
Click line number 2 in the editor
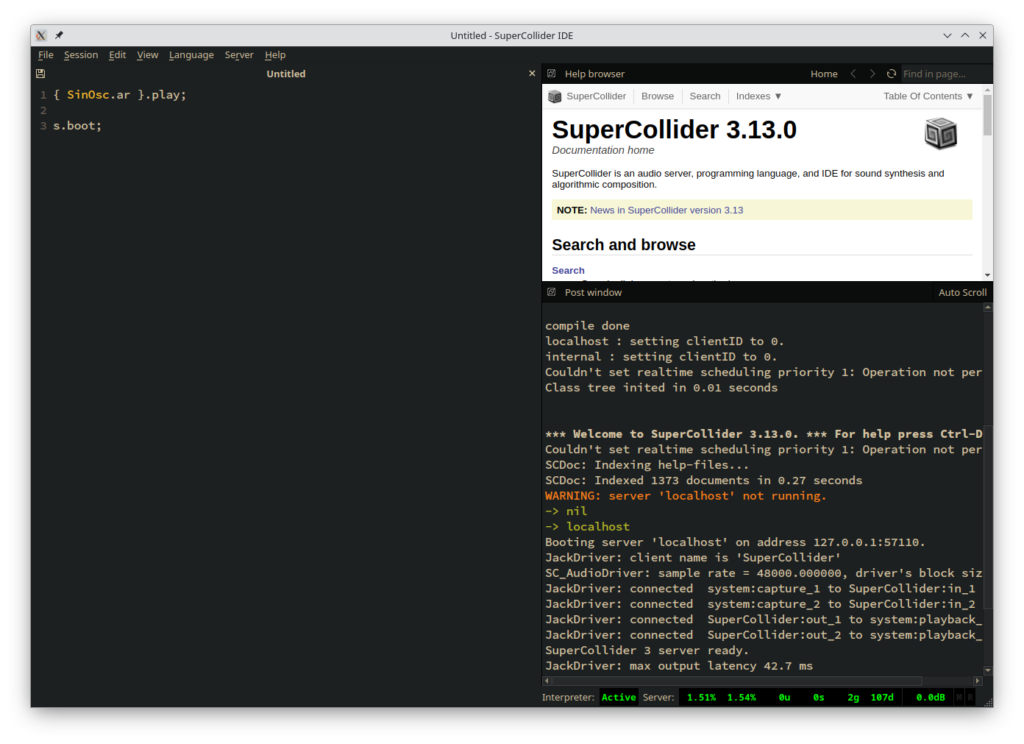click(x=43, y=110)
